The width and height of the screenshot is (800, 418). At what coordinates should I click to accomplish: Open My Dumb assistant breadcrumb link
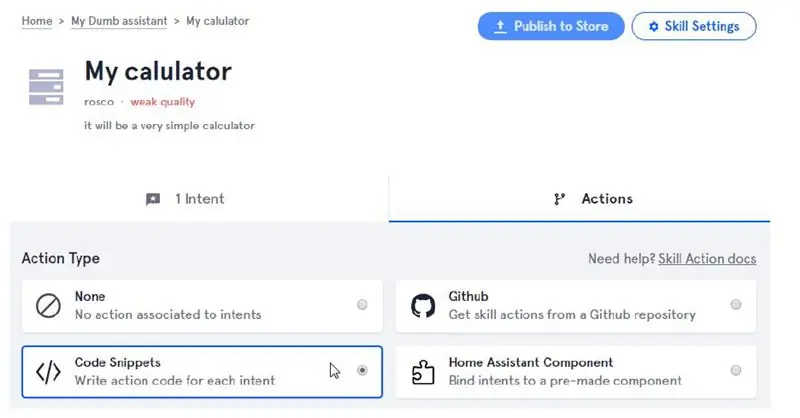[119, 21]
